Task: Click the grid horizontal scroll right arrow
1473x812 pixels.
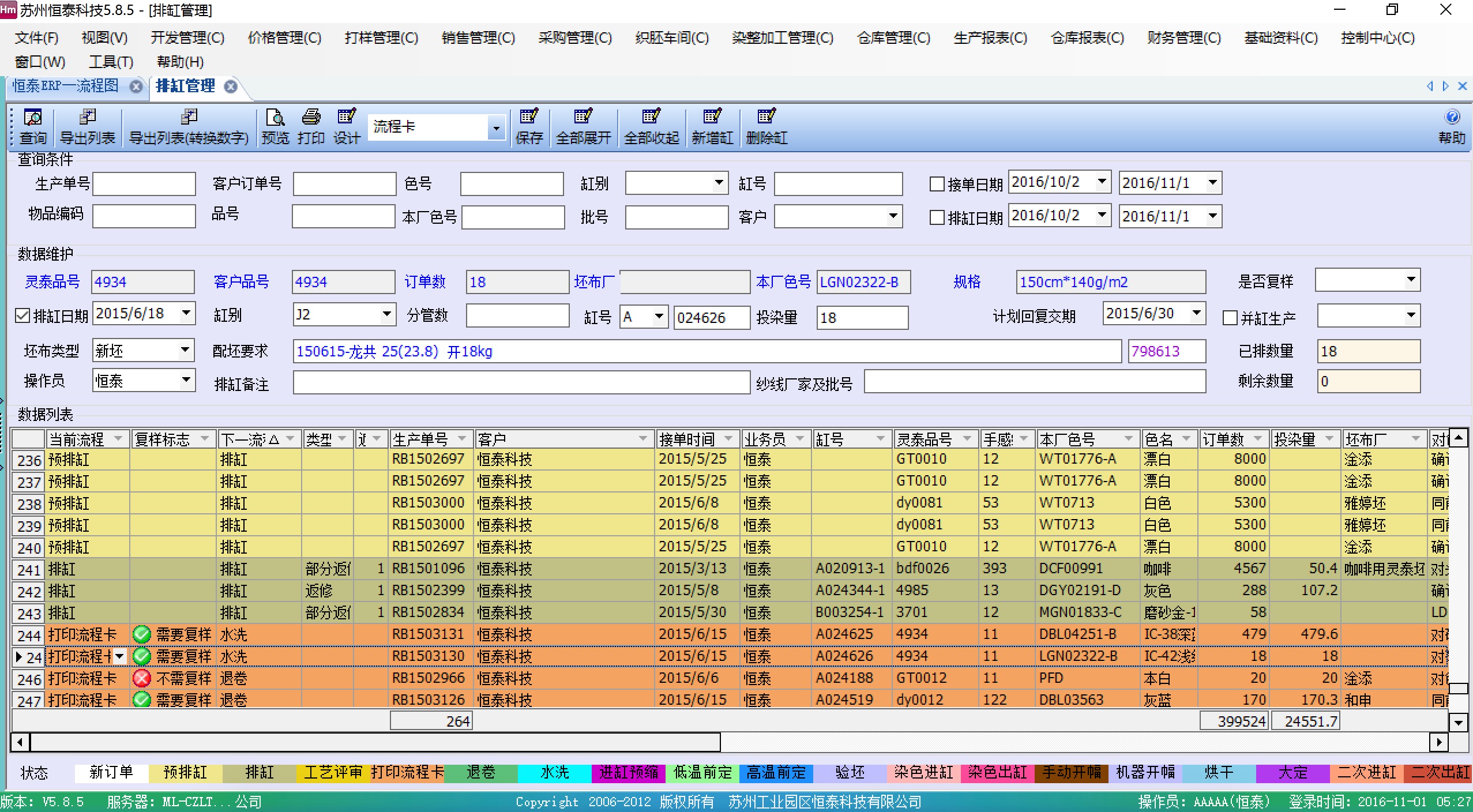Action: tap(1438, 742)
